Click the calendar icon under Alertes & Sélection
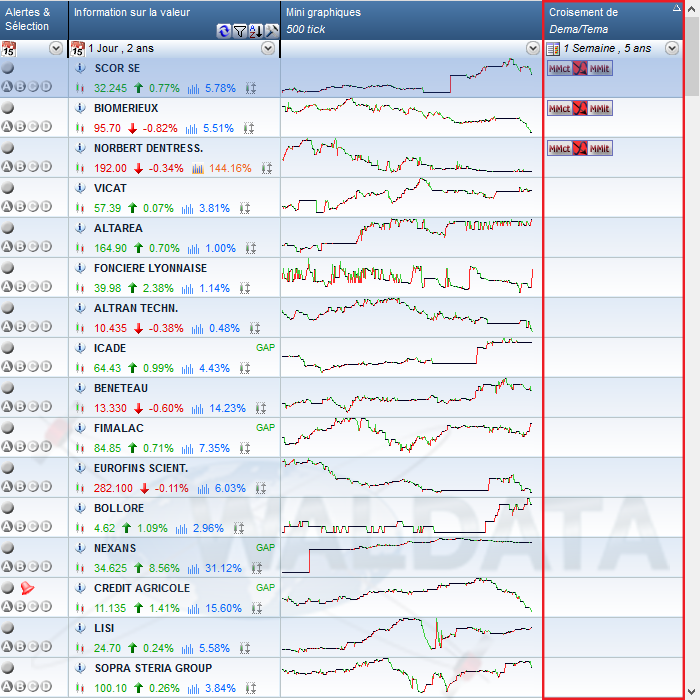Screen dimensions: 700x700 tap(8, 48)
